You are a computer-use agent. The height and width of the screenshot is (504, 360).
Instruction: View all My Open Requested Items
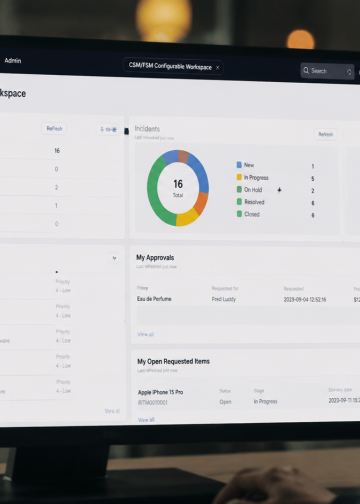[146, 420]
